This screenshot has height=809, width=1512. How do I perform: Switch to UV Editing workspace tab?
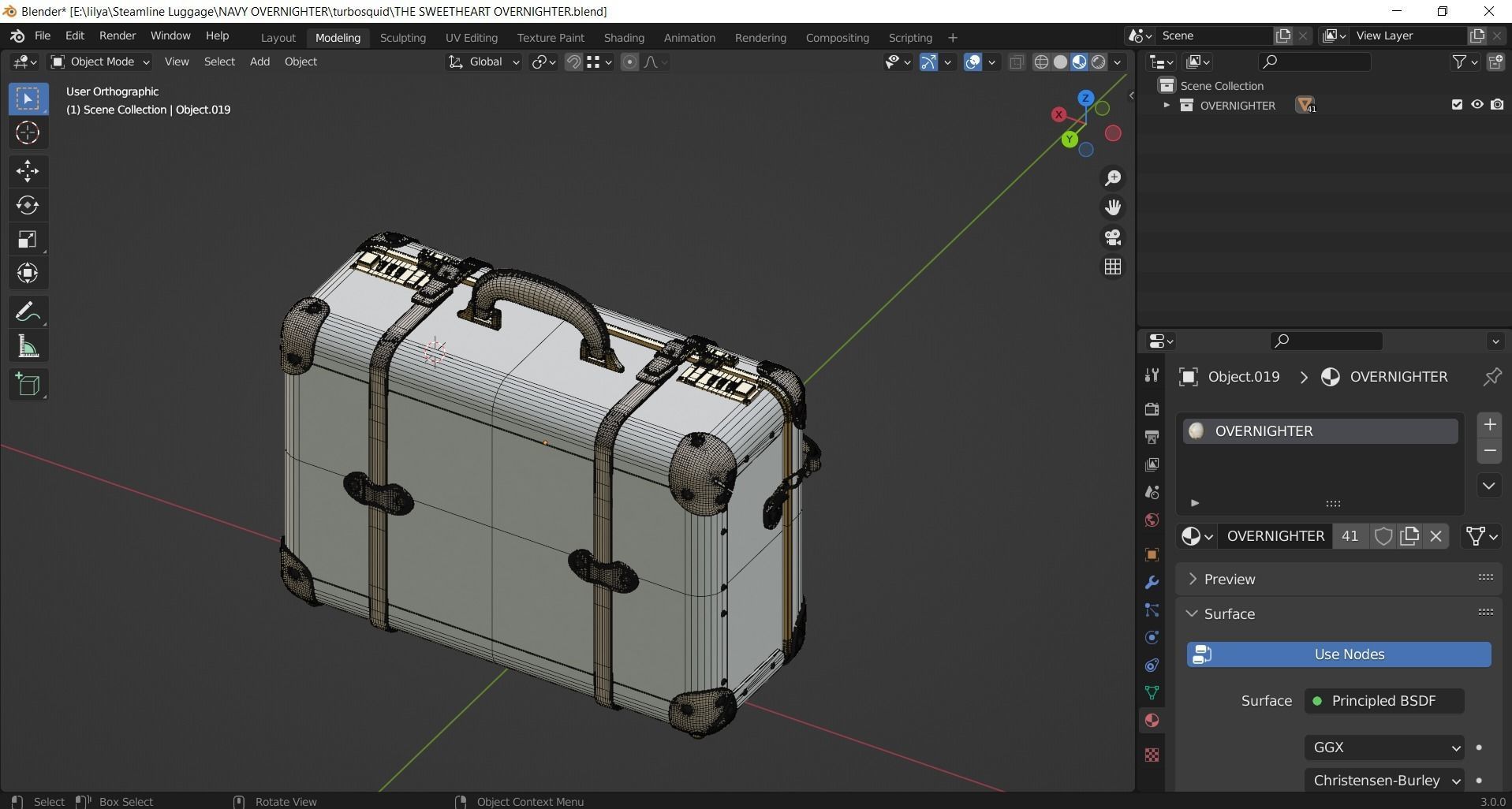tap(471, 38)
